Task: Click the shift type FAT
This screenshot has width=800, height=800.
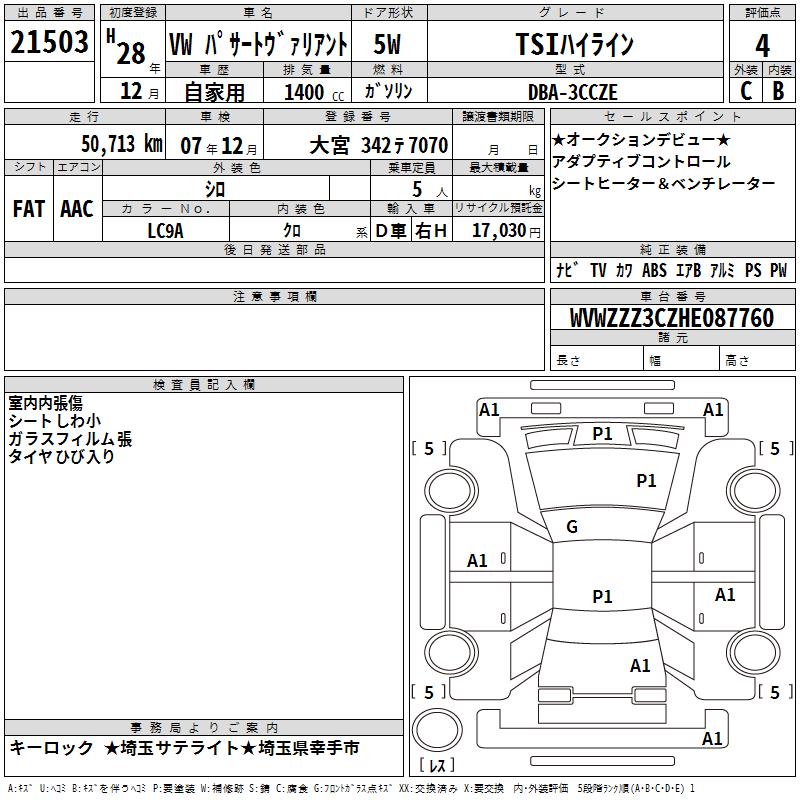Action: [x=29, y=209]
